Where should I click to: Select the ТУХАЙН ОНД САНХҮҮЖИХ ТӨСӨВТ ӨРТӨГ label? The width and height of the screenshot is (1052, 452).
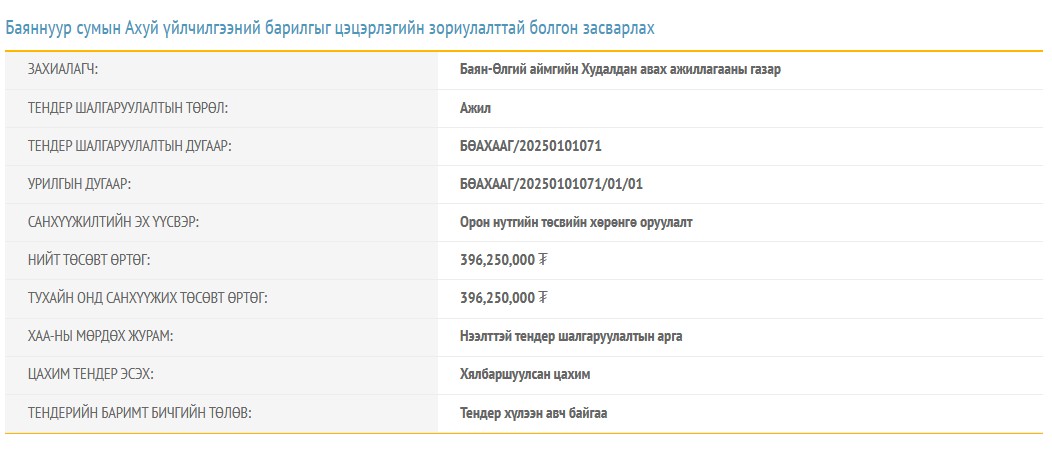pyautogui.click(x=148, y=298)
